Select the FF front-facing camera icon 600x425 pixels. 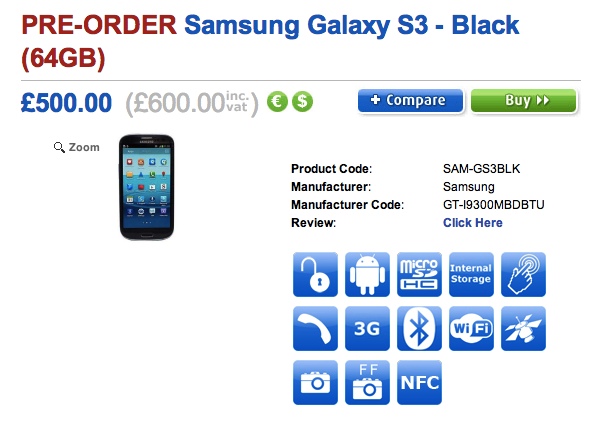click(367, 382)
